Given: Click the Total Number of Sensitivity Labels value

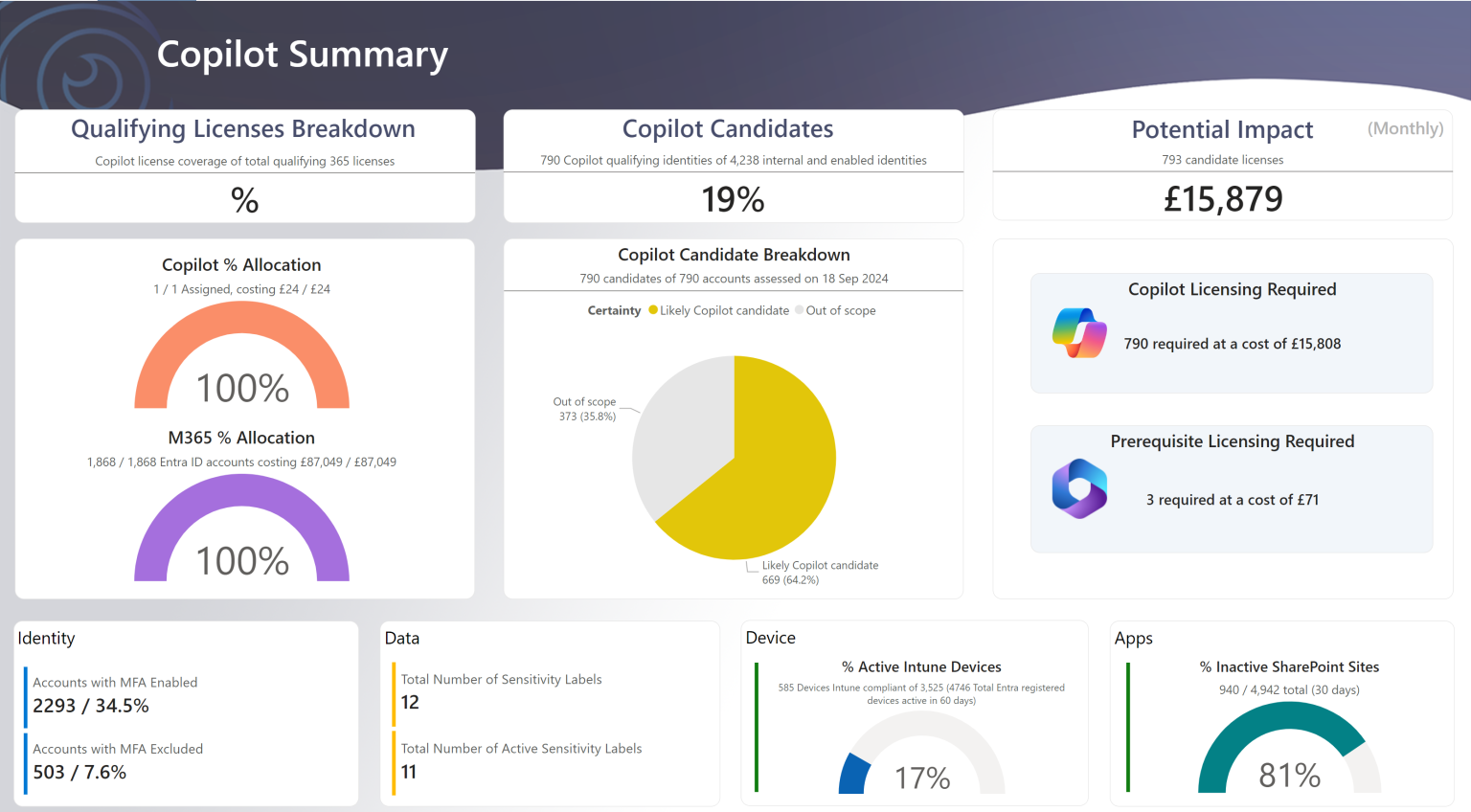Looking at the screenshot, I should pyautogui.click(x=410, y=702).
